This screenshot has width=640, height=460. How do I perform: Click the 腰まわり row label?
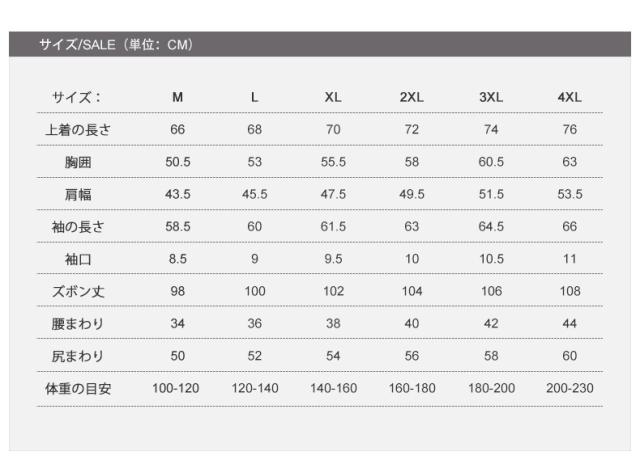point(77,324)
